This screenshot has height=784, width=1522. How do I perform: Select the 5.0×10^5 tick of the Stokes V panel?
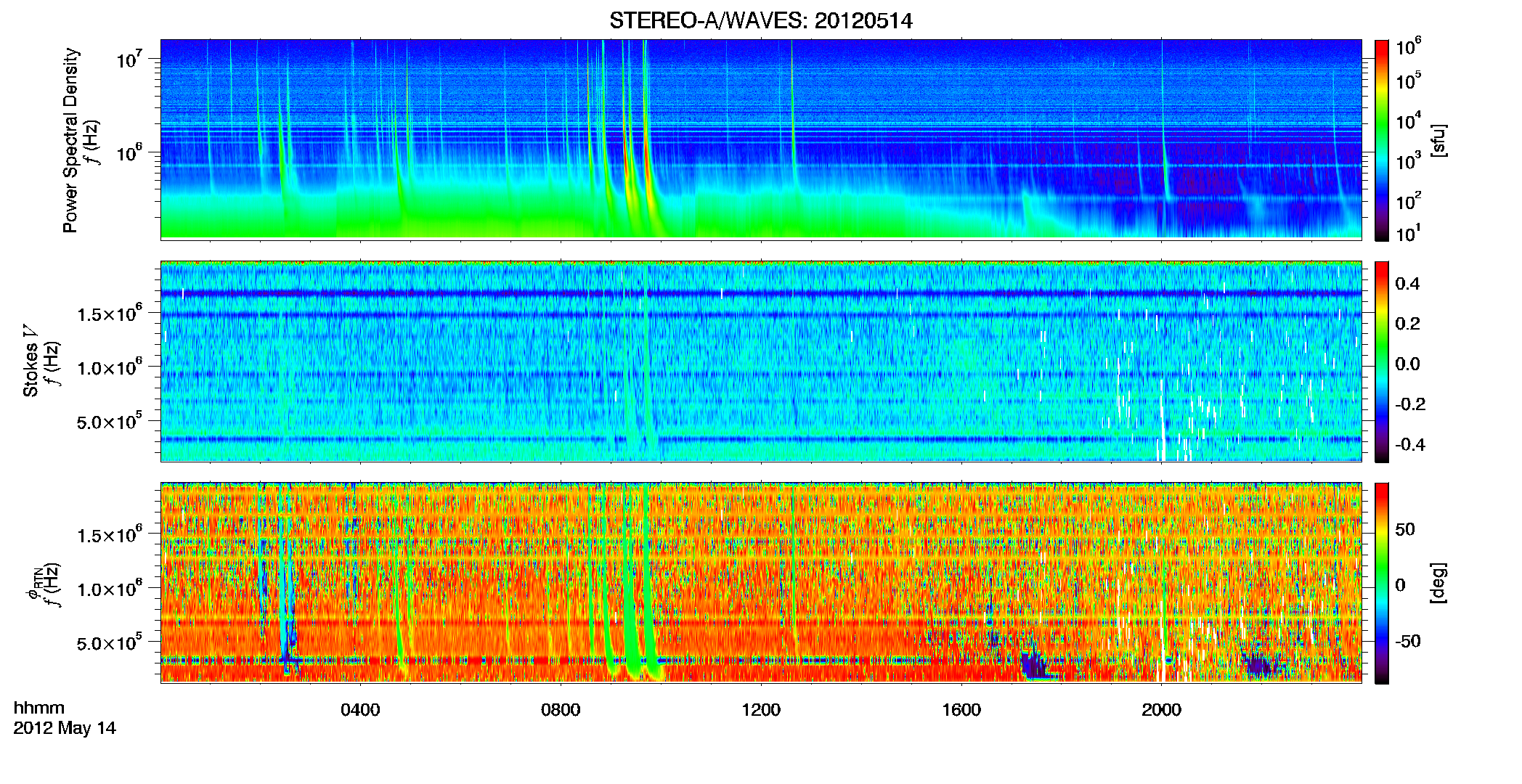tap(110, 422)
